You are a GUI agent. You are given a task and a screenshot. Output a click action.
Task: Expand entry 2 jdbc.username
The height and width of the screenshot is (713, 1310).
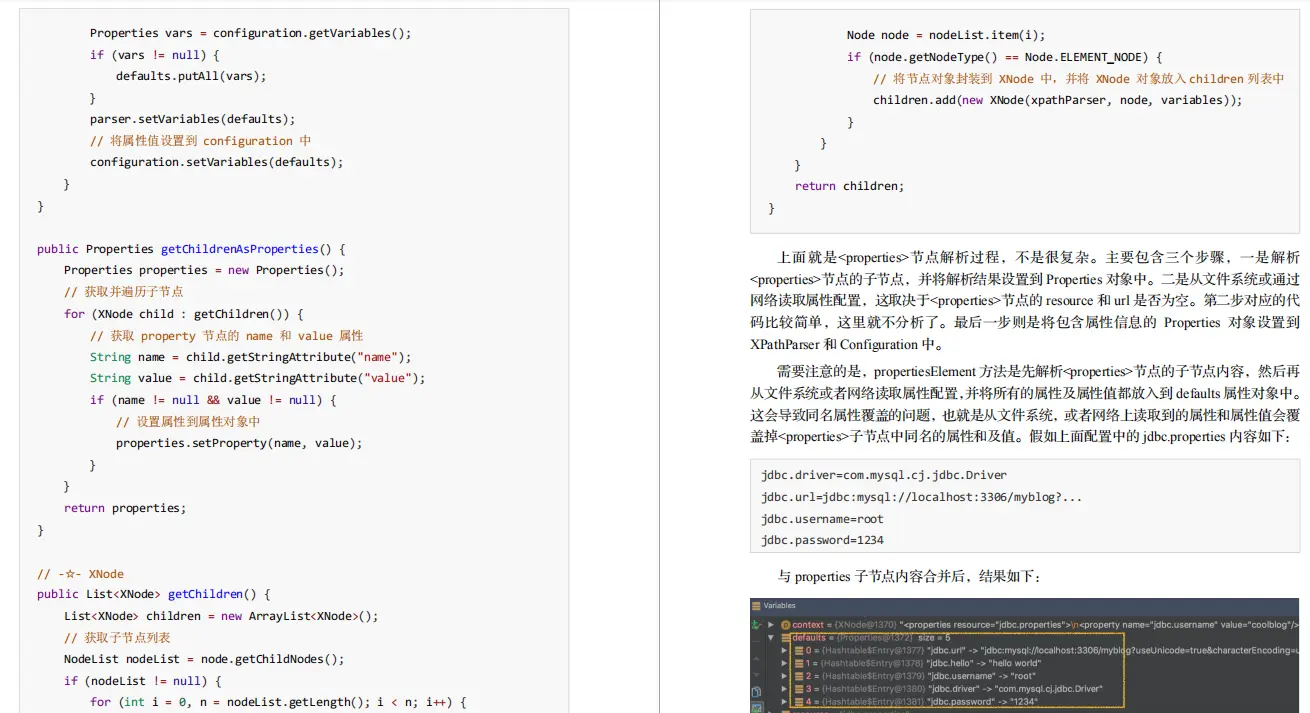(x=784, y=676)
